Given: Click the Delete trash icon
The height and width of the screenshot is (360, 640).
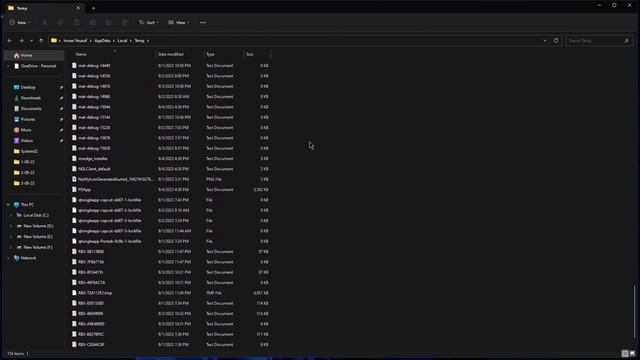Looking at the screenshot, I should (124, 22).
